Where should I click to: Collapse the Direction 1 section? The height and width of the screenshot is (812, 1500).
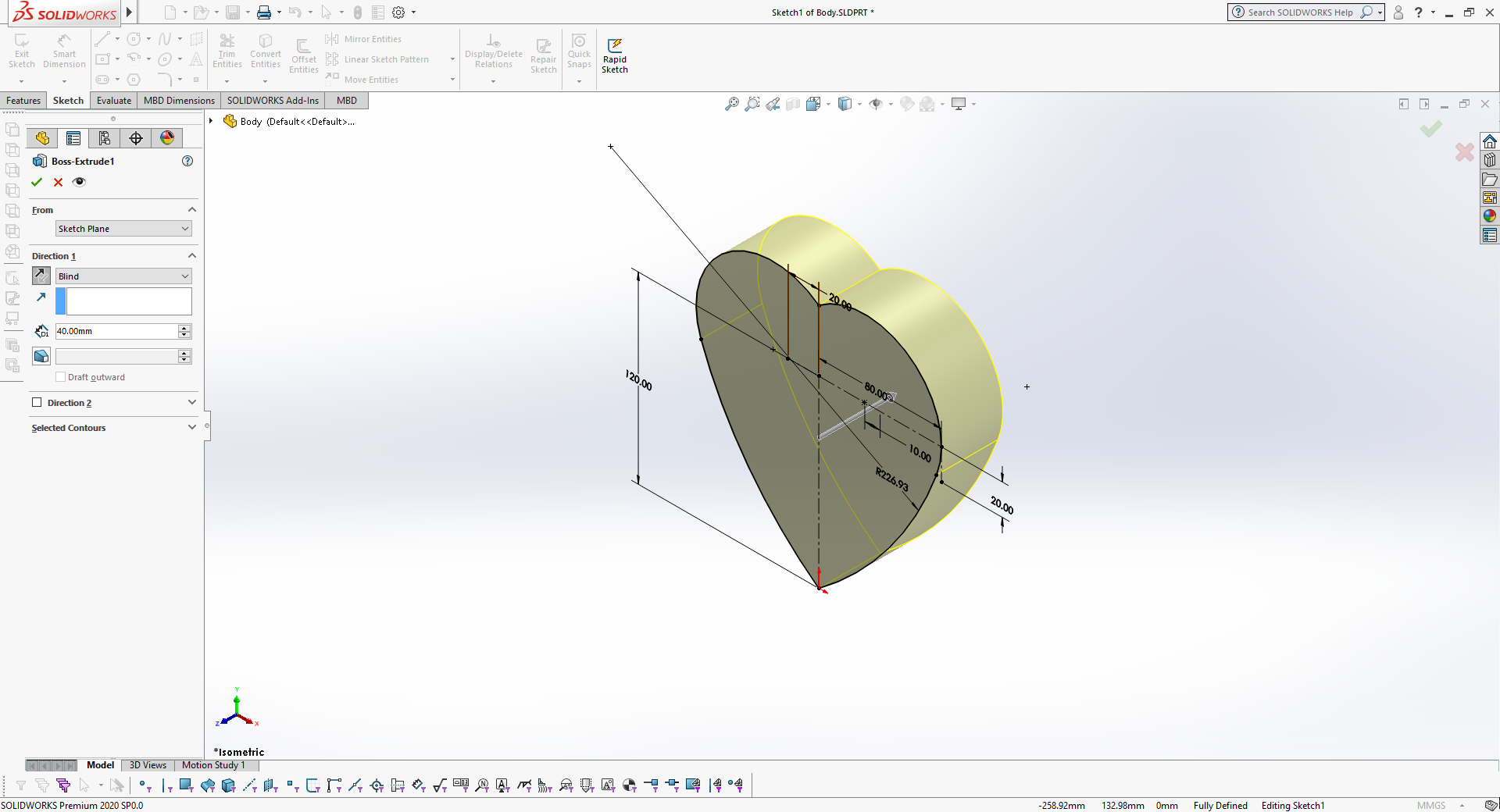coord(192,255)
